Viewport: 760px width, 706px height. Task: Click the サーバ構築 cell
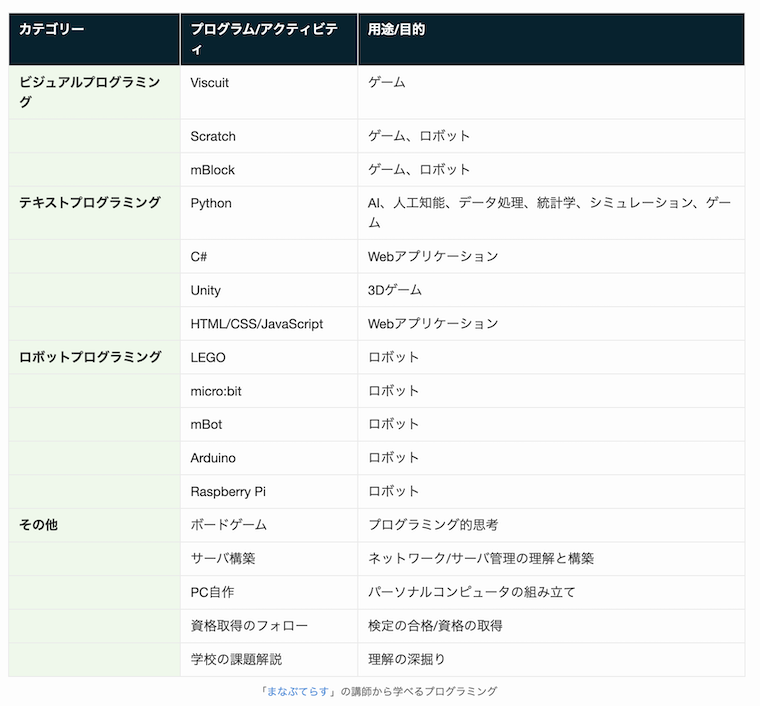click(269, 559)
